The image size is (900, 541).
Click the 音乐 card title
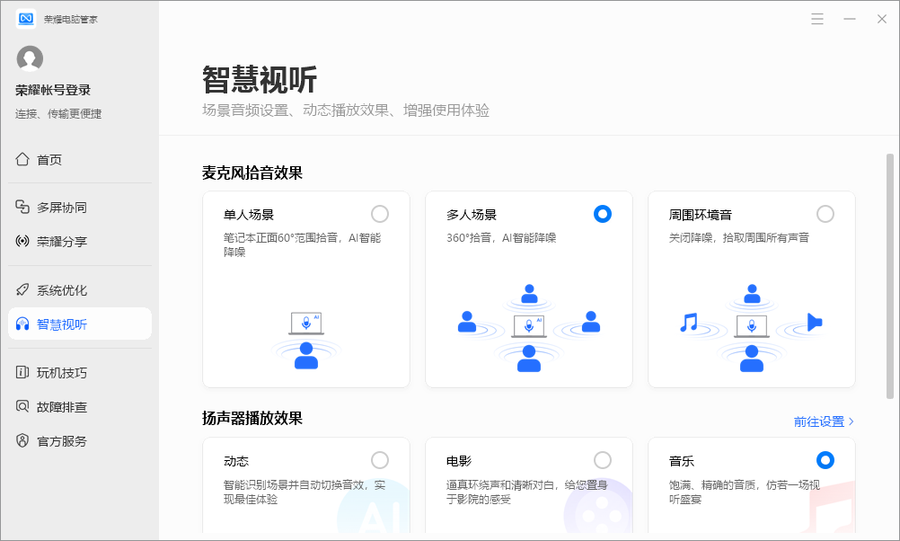681,461
